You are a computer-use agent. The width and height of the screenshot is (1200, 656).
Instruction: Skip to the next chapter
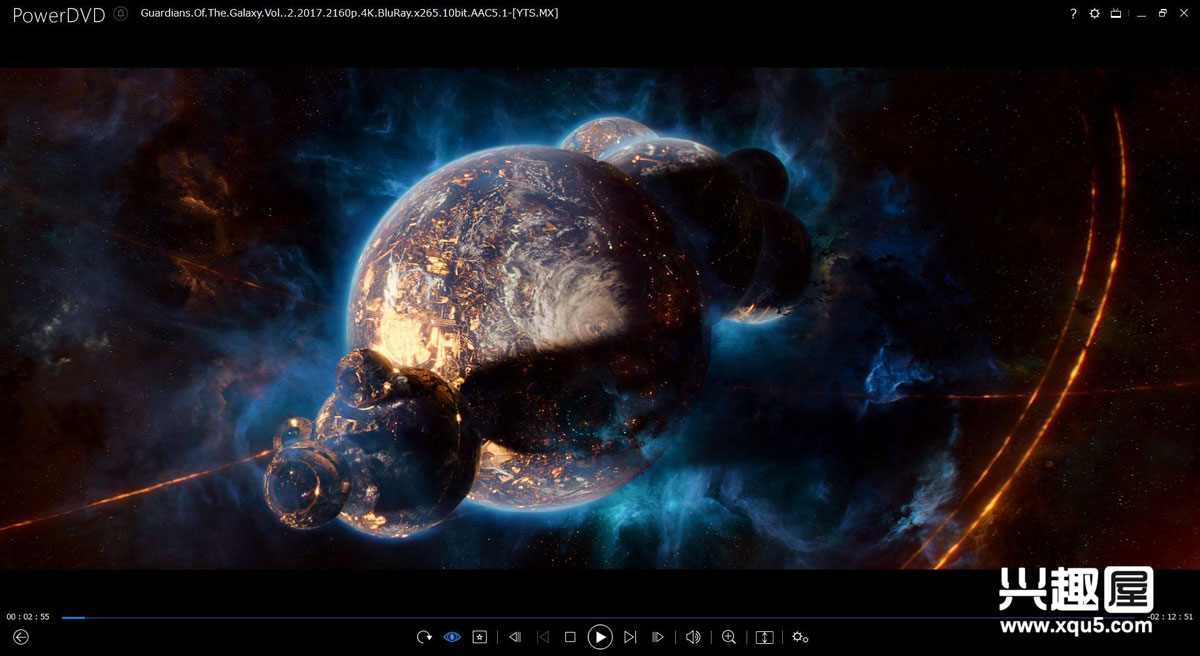(x=630, y=637)
